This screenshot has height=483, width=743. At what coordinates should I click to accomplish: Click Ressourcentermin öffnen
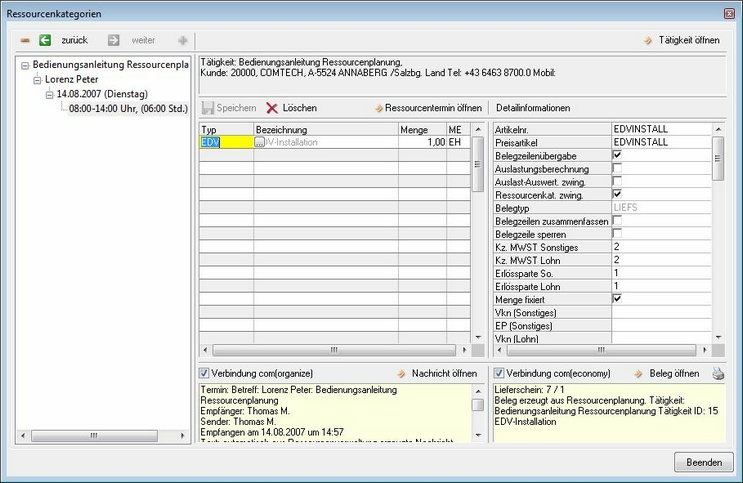tap(433, 107)
